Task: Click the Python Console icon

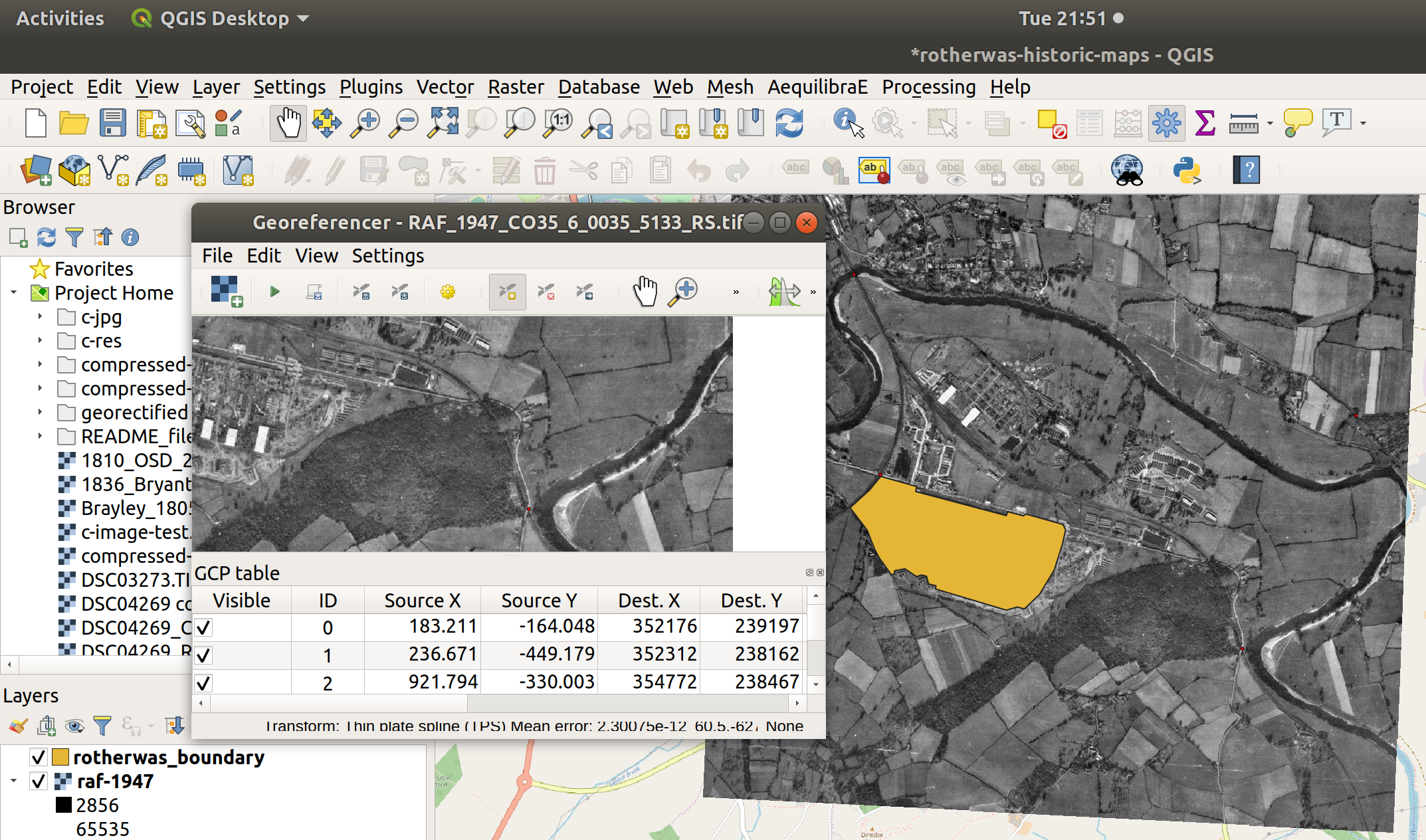Action: 1186,171
